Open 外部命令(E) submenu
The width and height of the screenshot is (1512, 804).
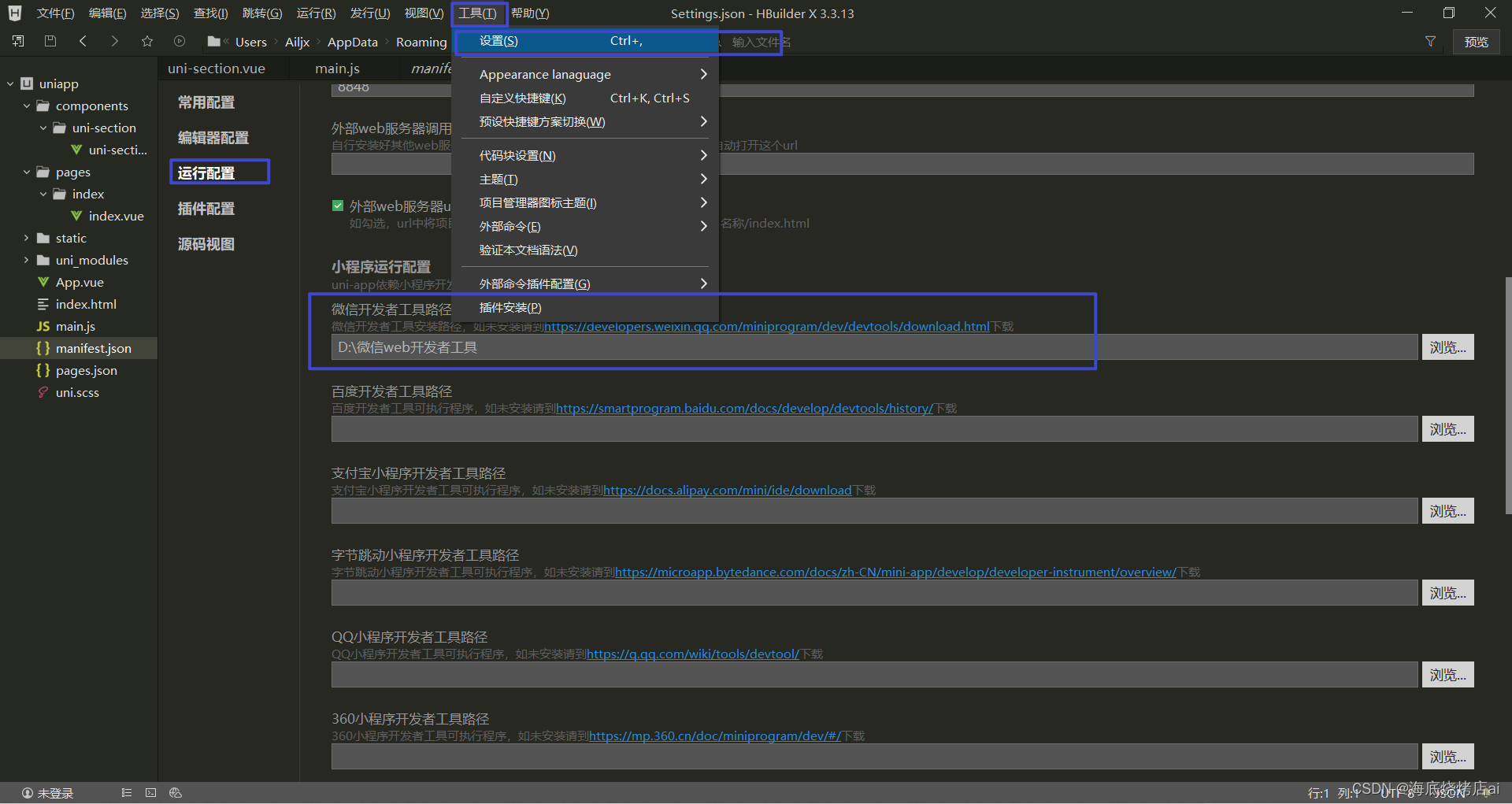585,226
